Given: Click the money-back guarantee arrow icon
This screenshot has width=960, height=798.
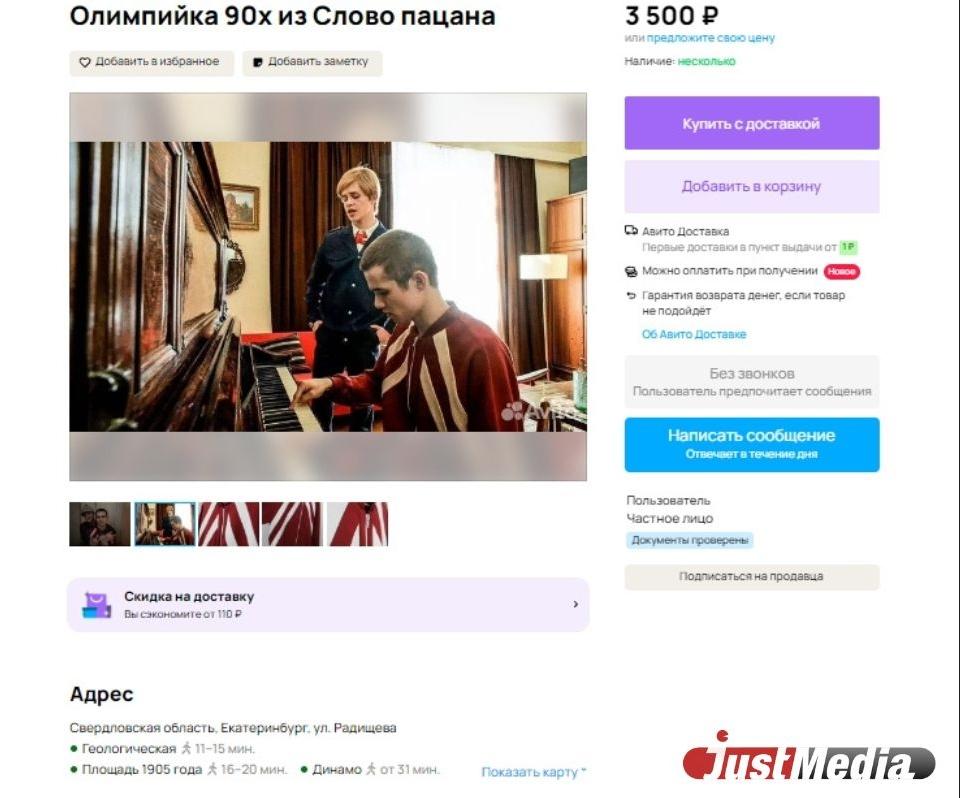Looking at the screenshot, I should 631,295.
